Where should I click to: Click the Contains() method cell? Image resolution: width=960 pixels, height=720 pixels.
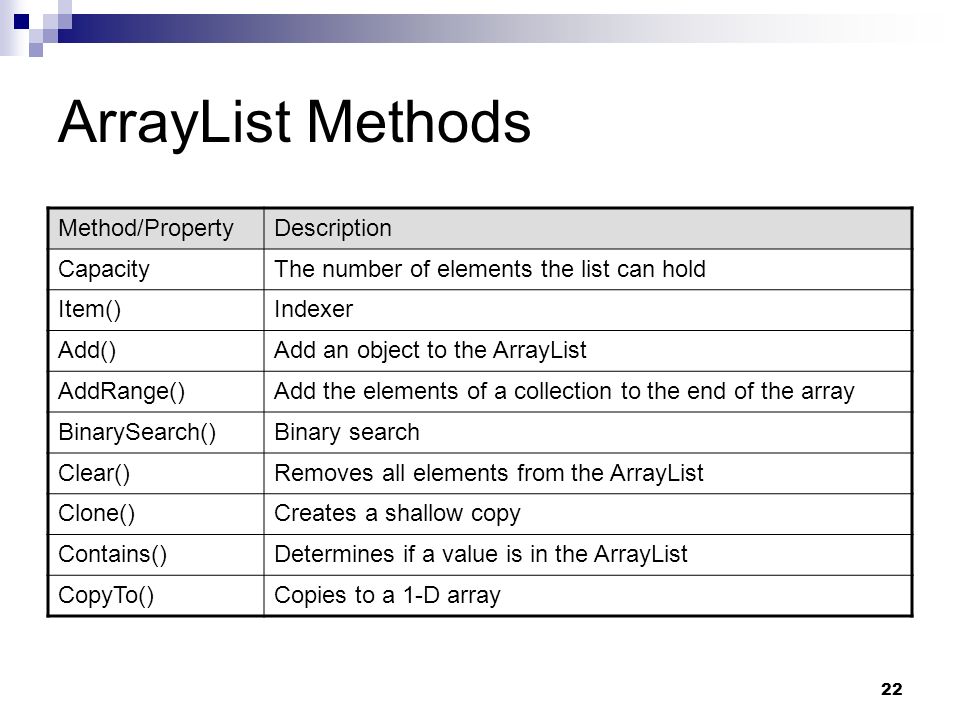coord(156,555)
